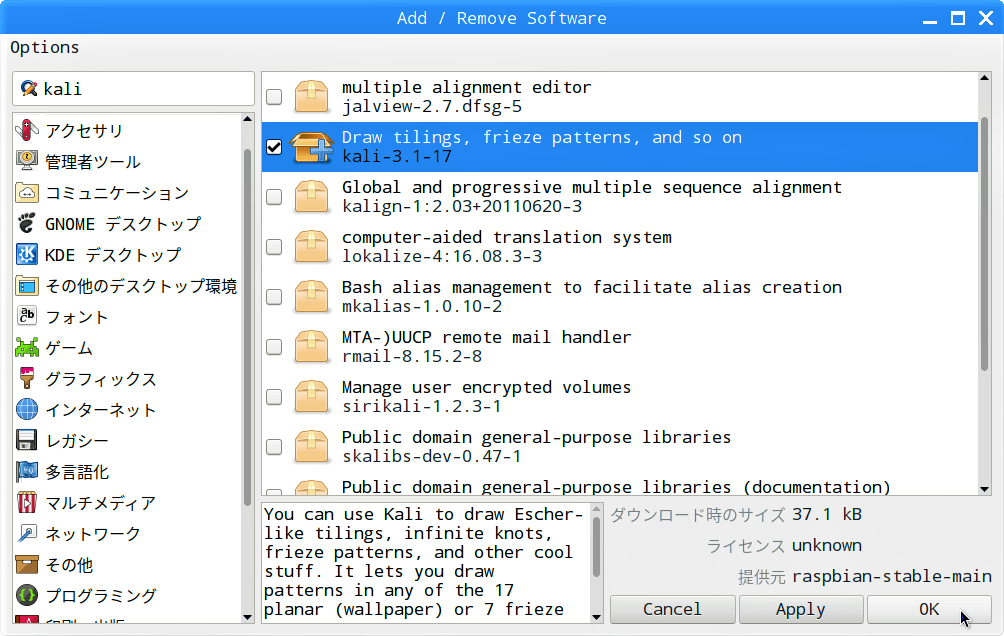The width and height of the screenshot is (1004, 636).
Task: Check the lokalize-4:16.08.3-3 checkbox
Action: (x=274, y=247)
